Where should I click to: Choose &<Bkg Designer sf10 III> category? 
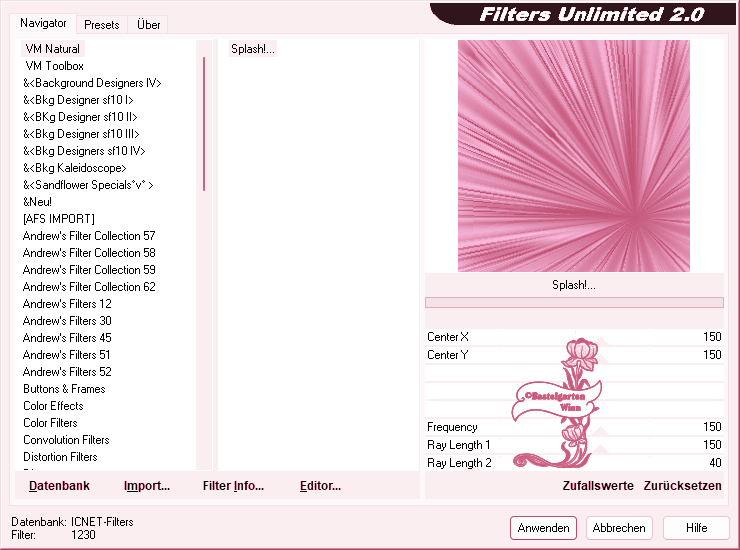[81, 134]
